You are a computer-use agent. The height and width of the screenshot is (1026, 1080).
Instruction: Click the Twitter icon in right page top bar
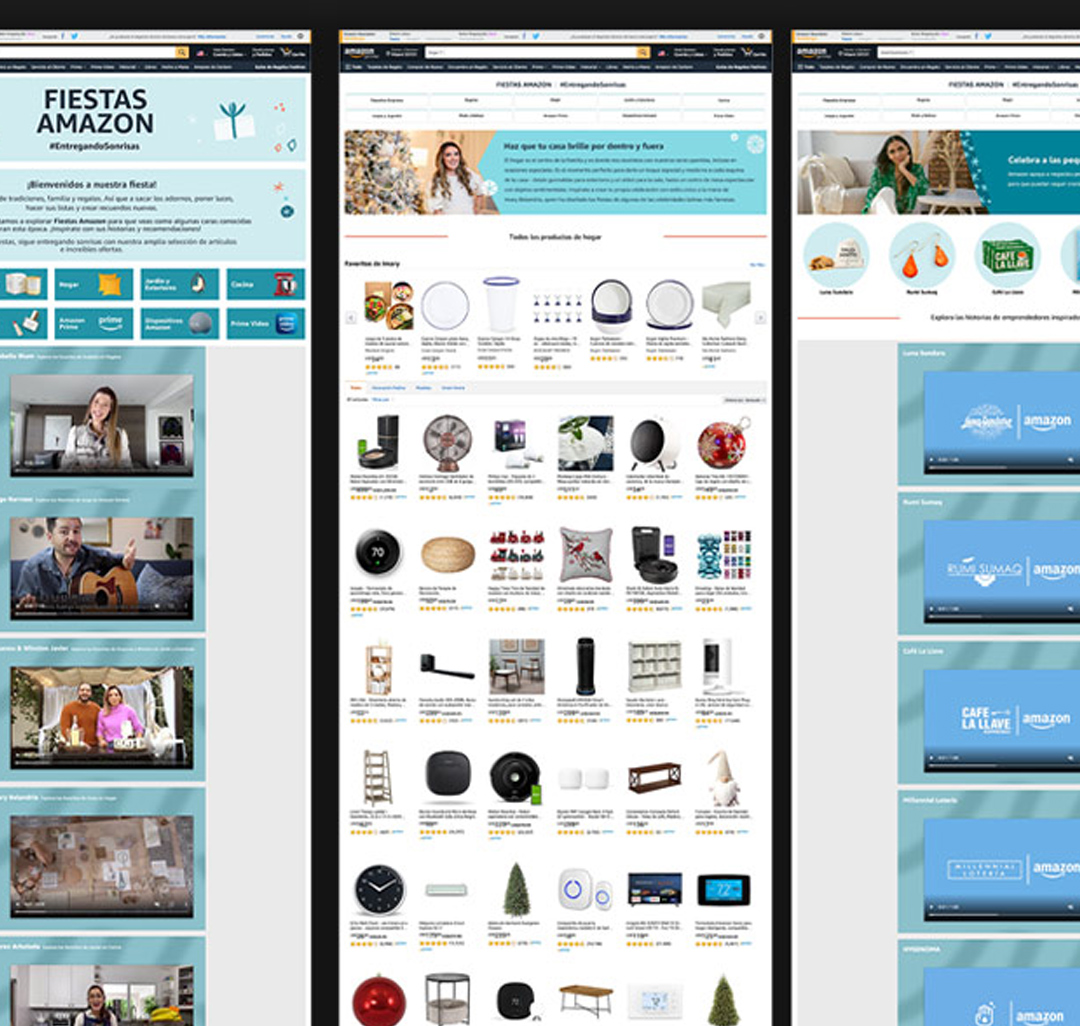(987, 36)
